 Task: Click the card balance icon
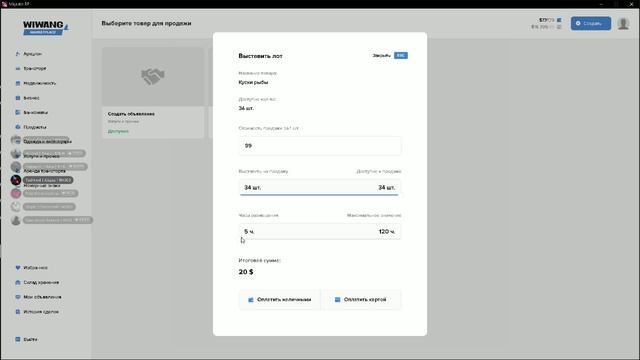[559, 27]
